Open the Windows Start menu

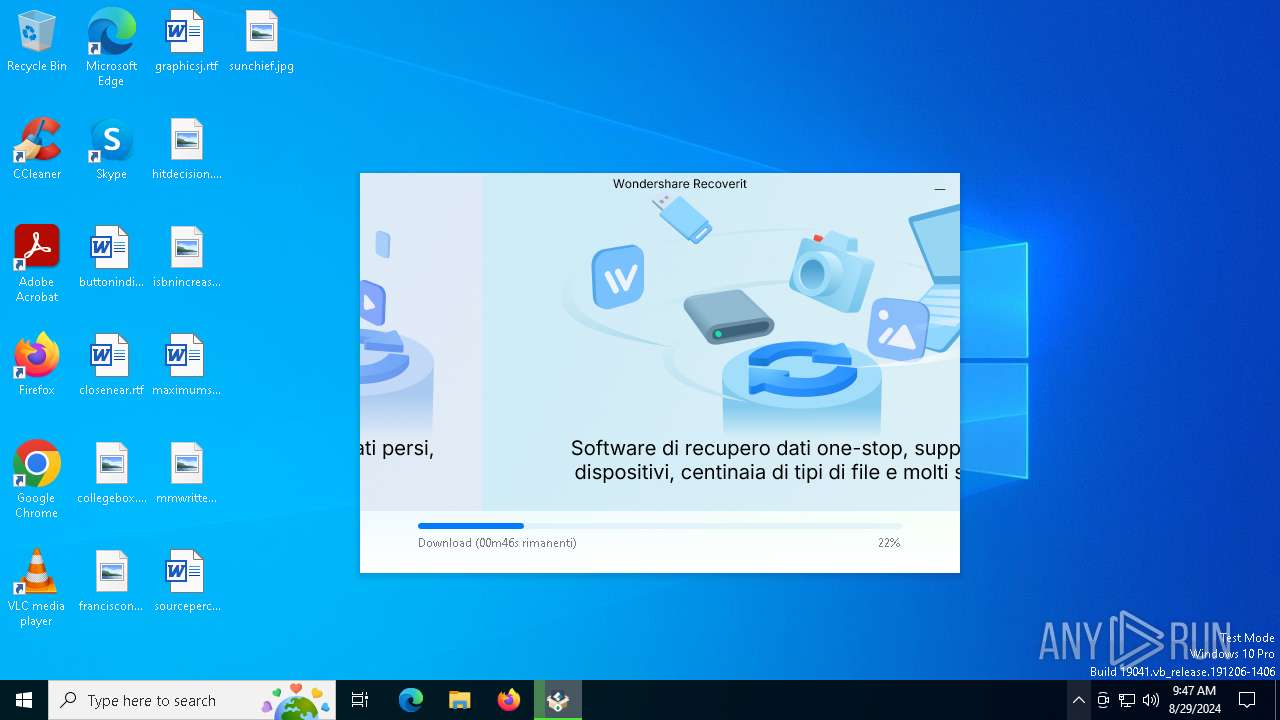pos(24,700)
